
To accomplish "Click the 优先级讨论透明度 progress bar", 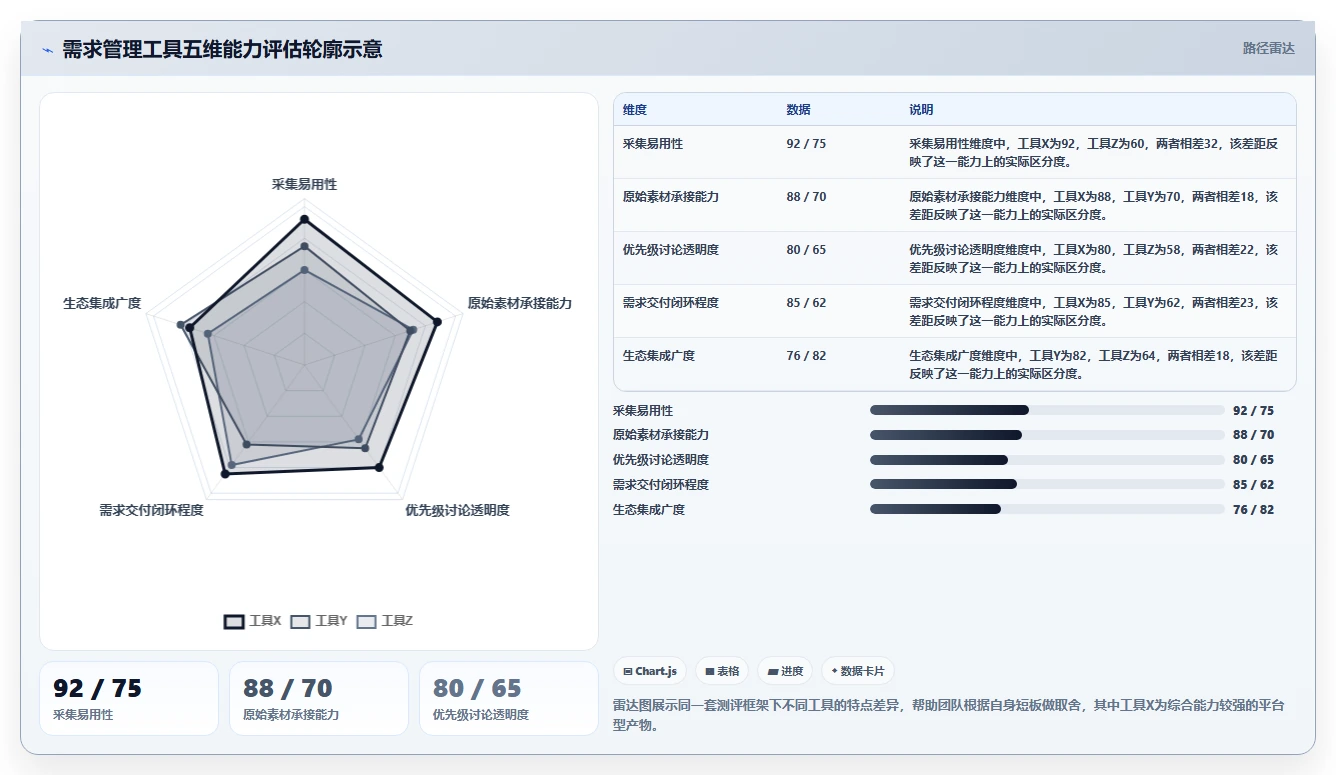I will (1047, 460).
